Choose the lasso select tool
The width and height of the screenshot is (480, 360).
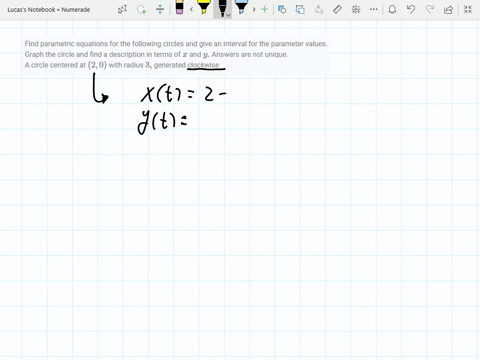click(142, 9)
